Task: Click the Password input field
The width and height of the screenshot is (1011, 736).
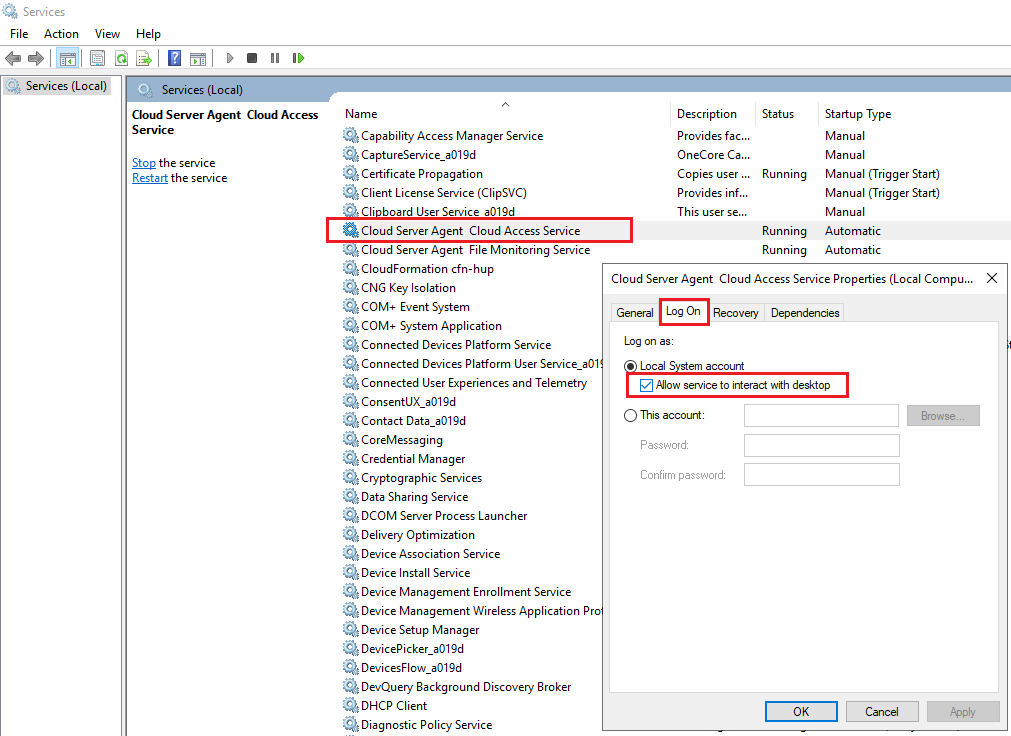Action: click(821, 445)
